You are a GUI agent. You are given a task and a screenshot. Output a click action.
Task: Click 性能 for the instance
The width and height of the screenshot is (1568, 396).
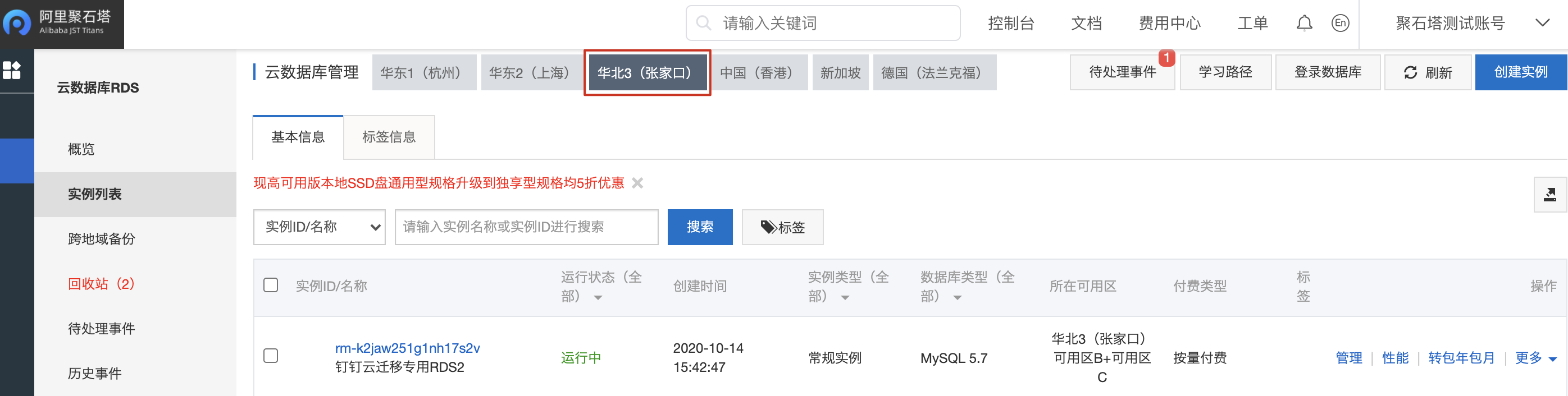point(1395,358)
